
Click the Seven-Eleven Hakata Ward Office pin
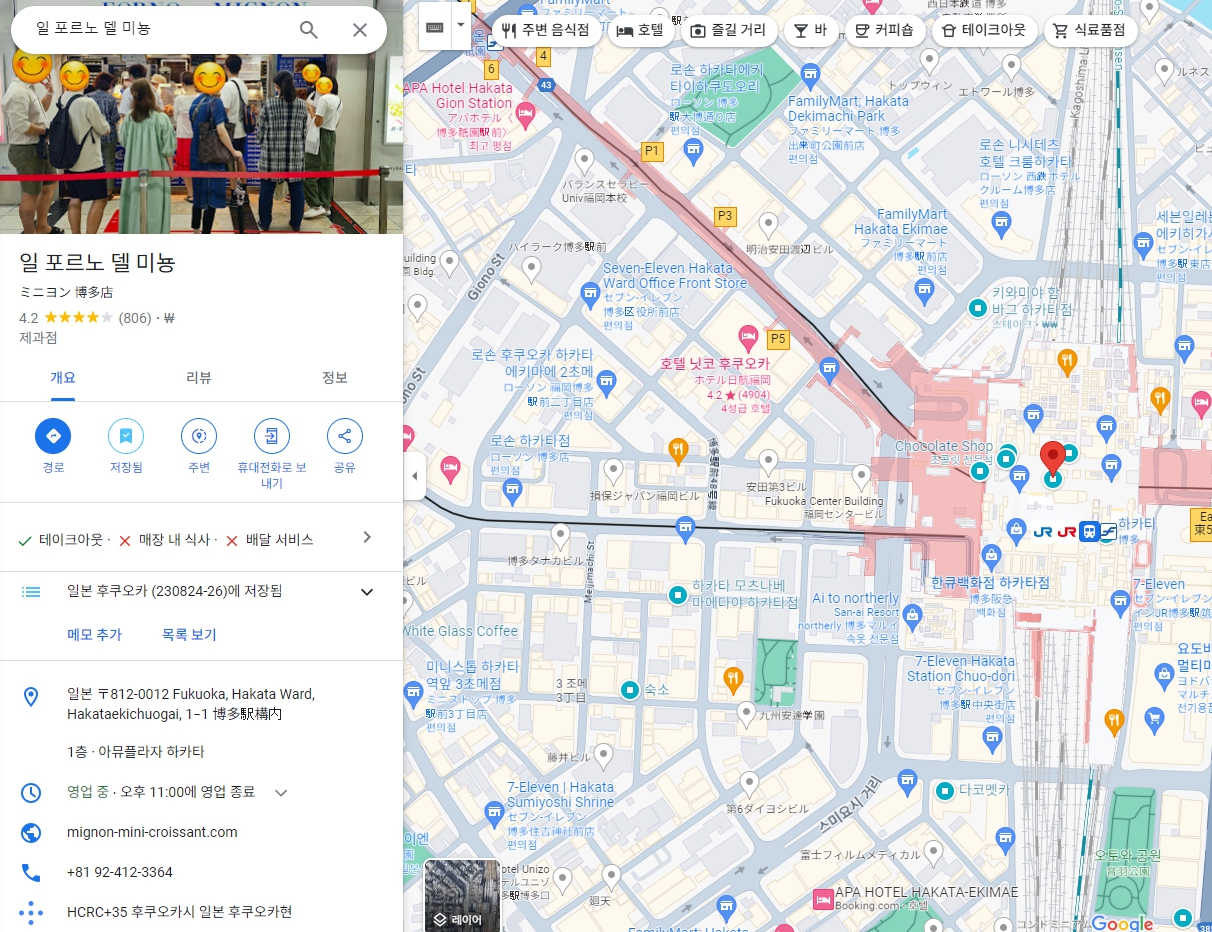[590, 296]
